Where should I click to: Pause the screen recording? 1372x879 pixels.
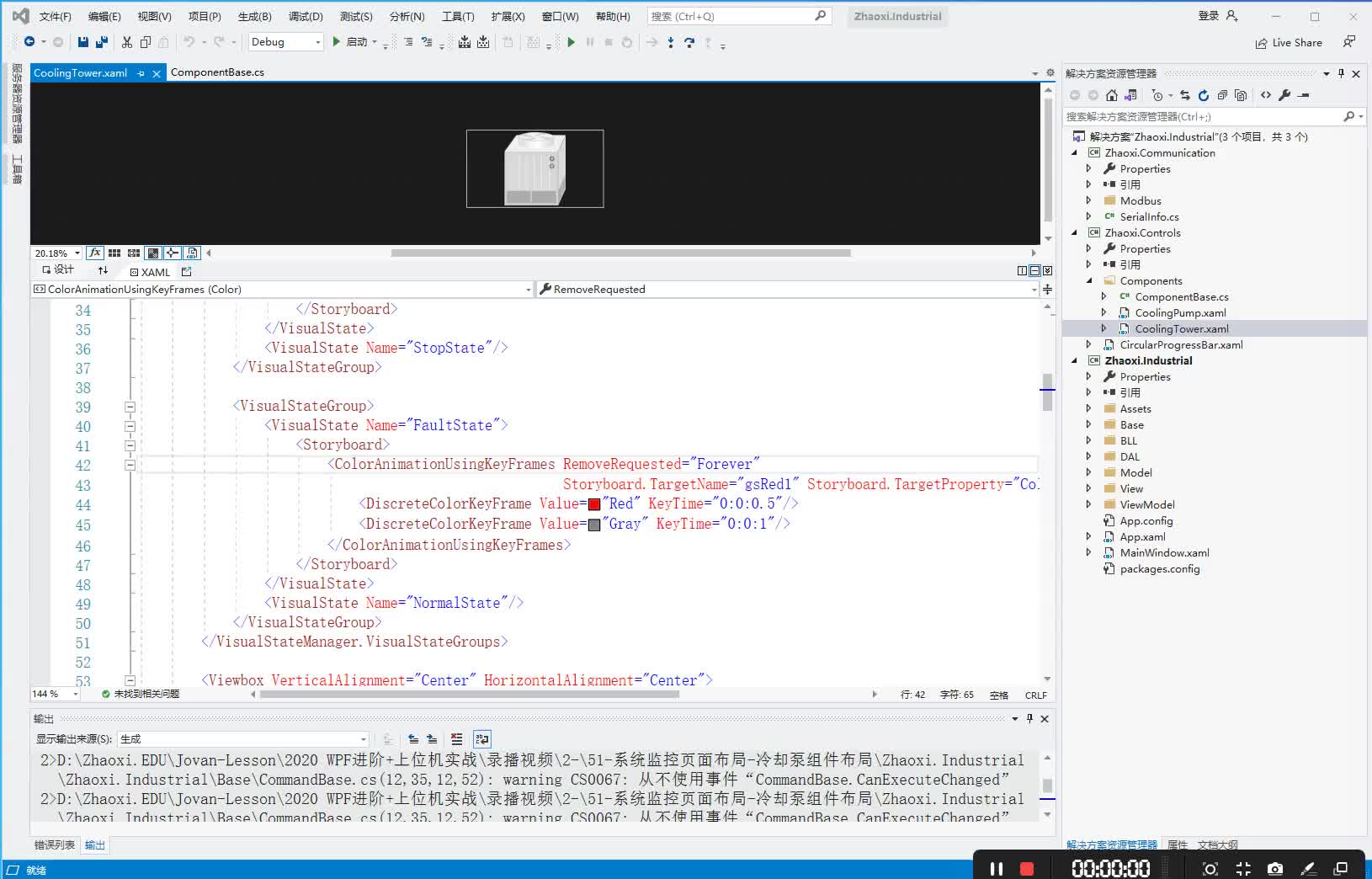click(x=997, y=868)
